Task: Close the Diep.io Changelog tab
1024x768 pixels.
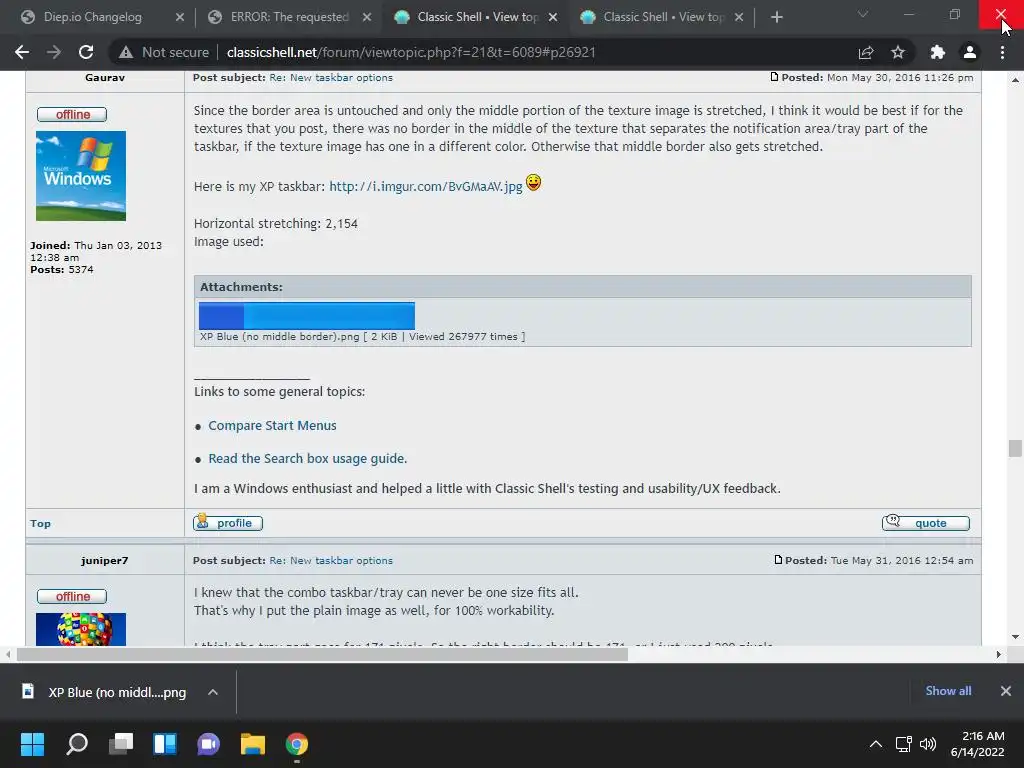Action: [x=180, y=17]
